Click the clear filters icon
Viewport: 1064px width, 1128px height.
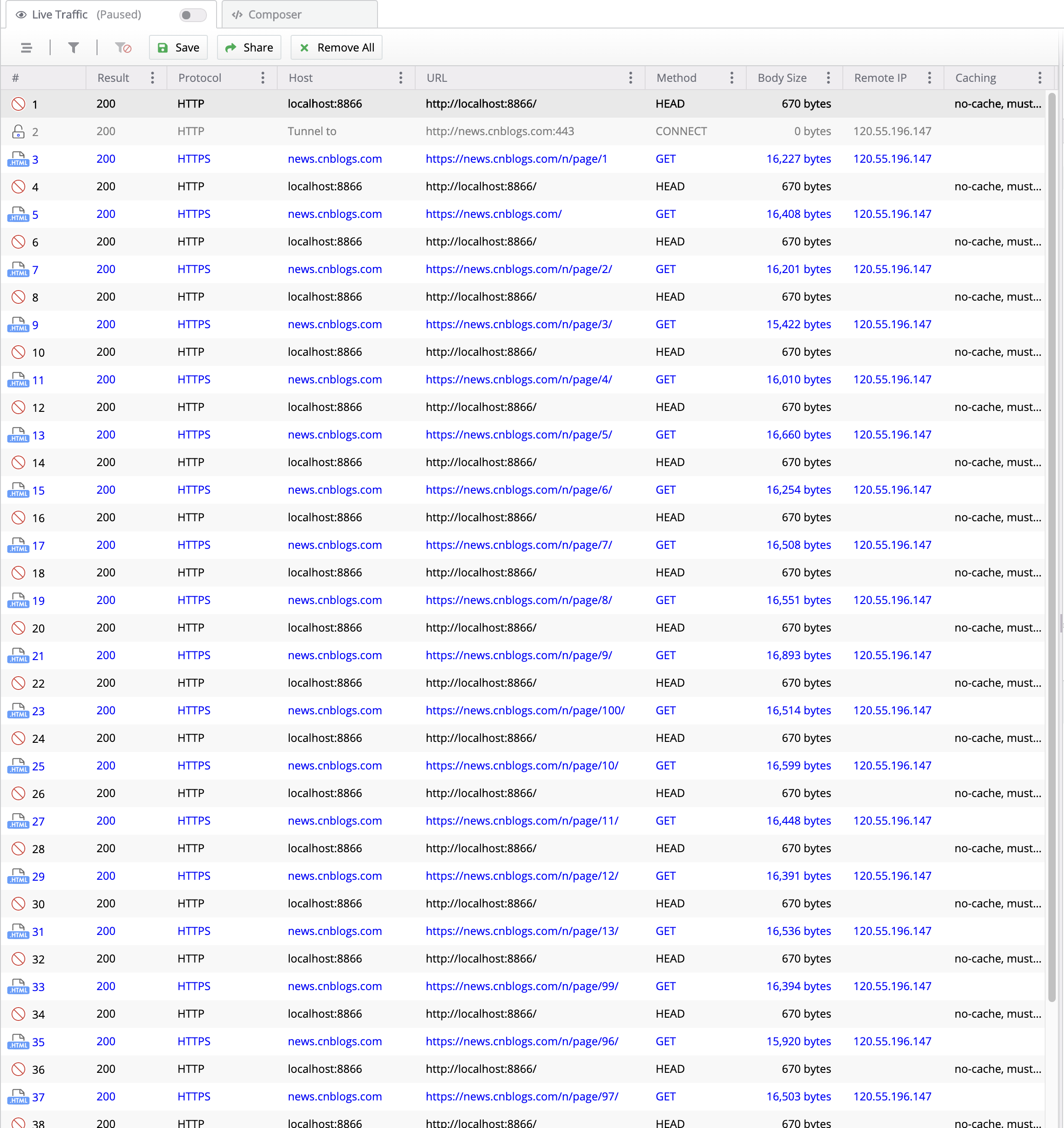click(123, 48)
